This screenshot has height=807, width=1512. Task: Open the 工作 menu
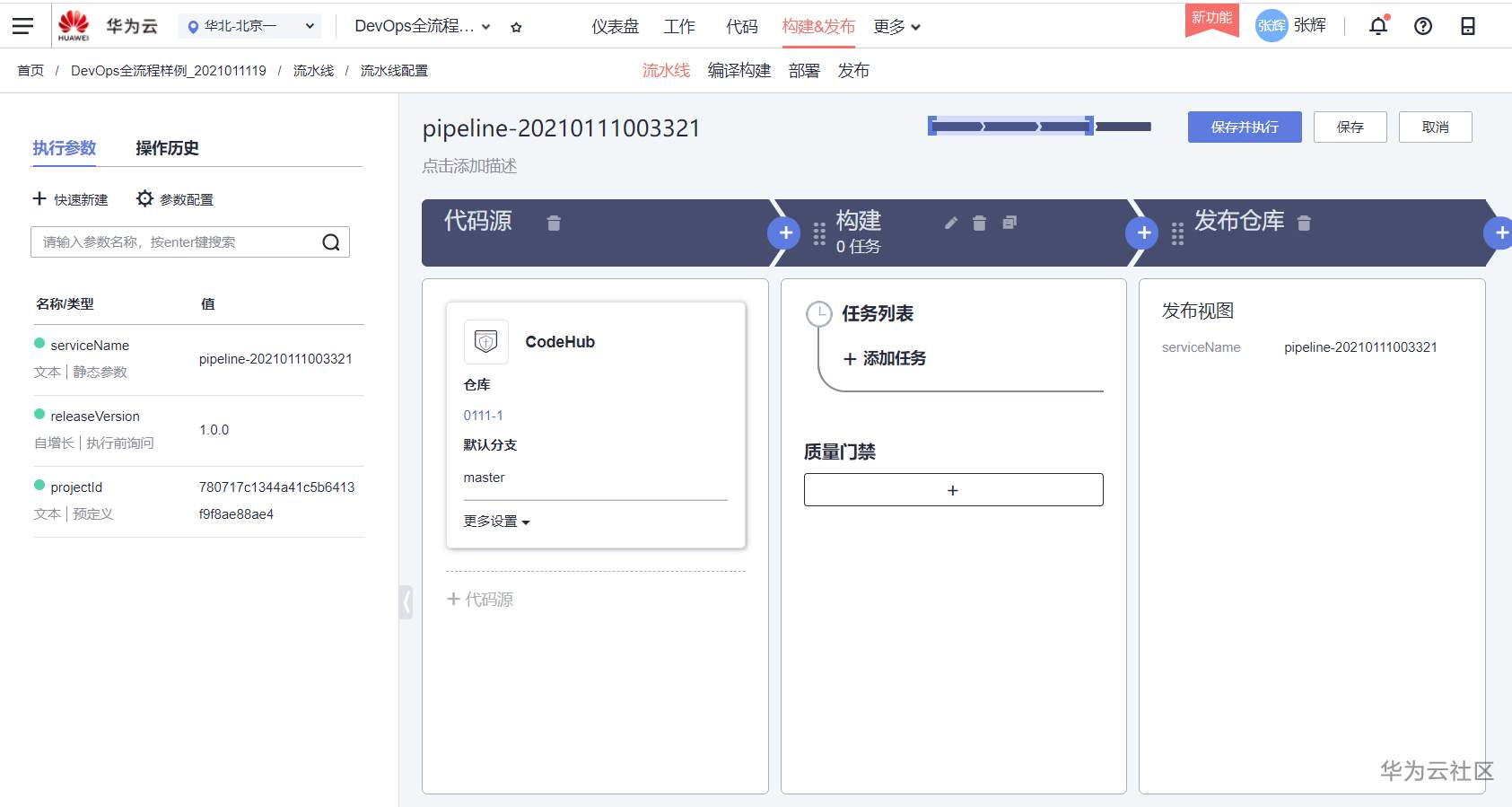679,27
